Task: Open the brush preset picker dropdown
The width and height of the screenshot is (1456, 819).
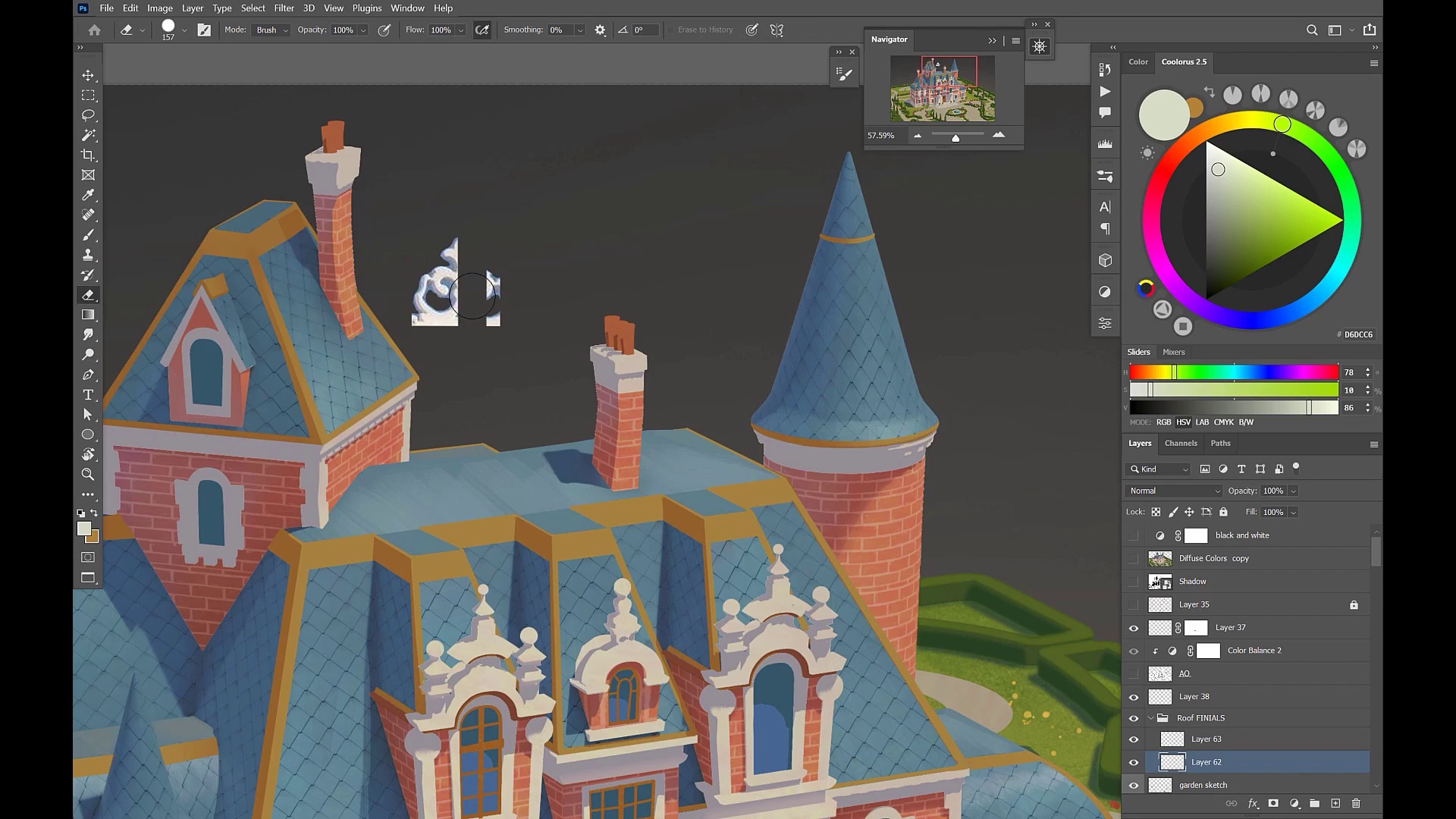Action: [x=185, y=30]
